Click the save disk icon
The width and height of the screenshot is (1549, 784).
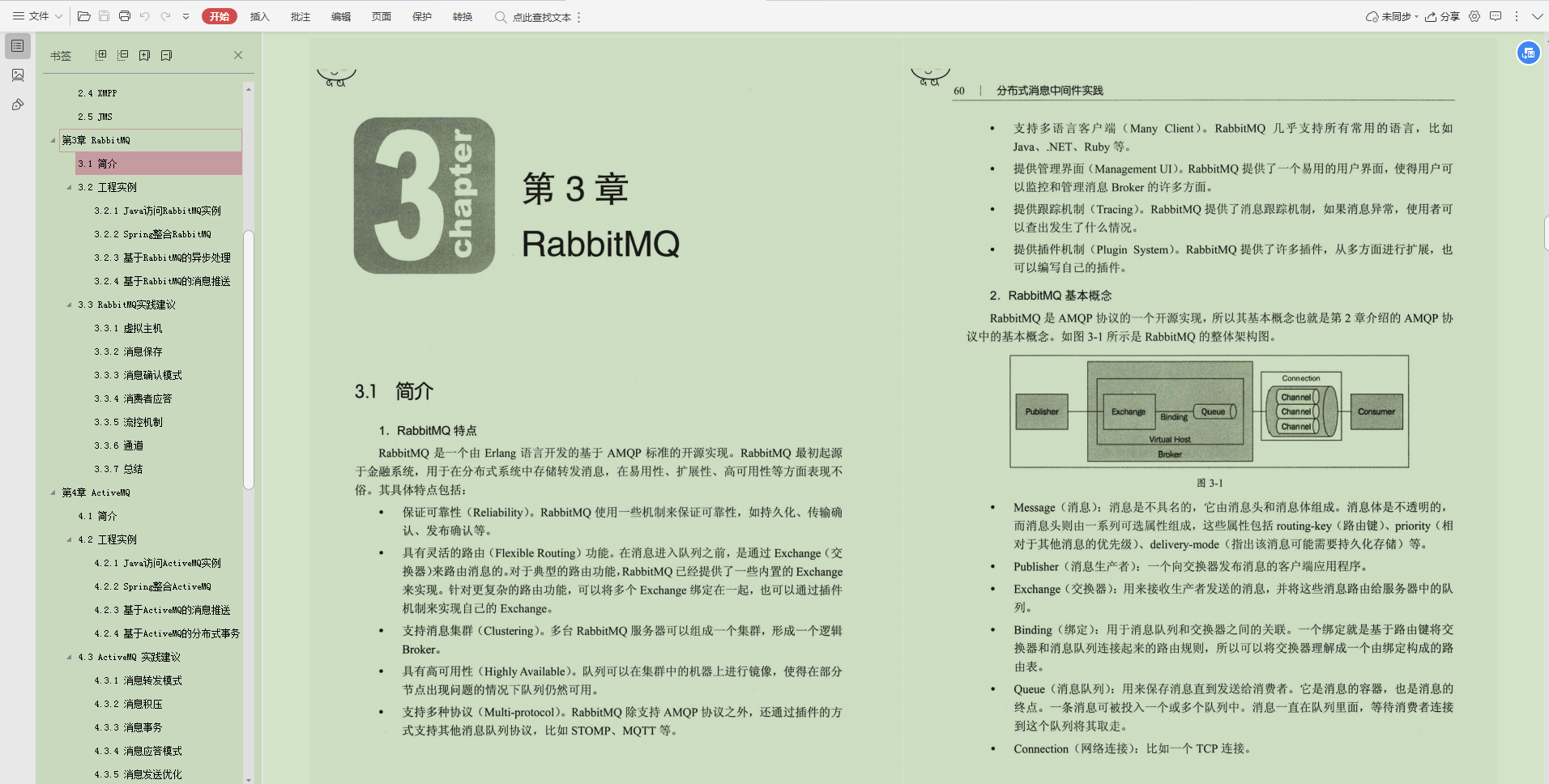coord(104,16)
